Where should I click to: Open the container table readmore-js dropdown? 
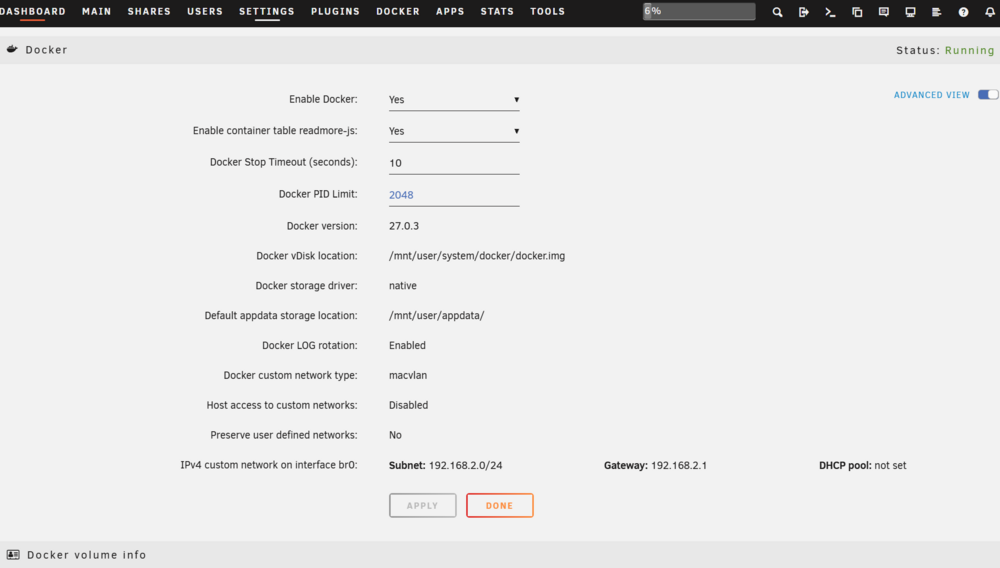pyautogui.click(x=454, y=131)
